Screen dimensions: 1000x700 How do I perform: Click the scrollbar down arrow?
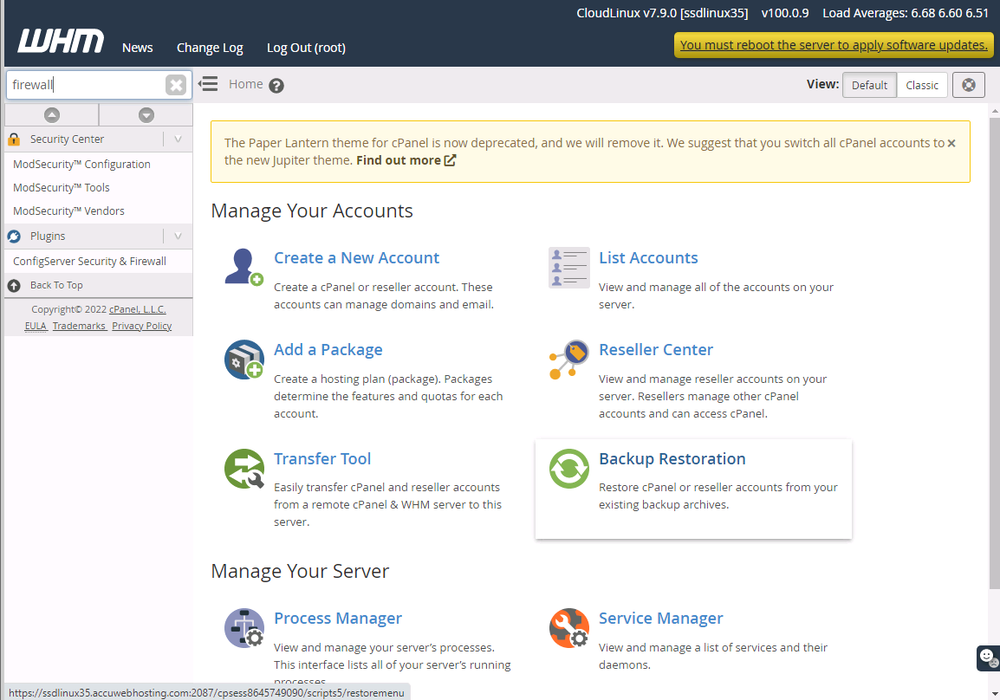pyautogui.click(x=994, y=694)
